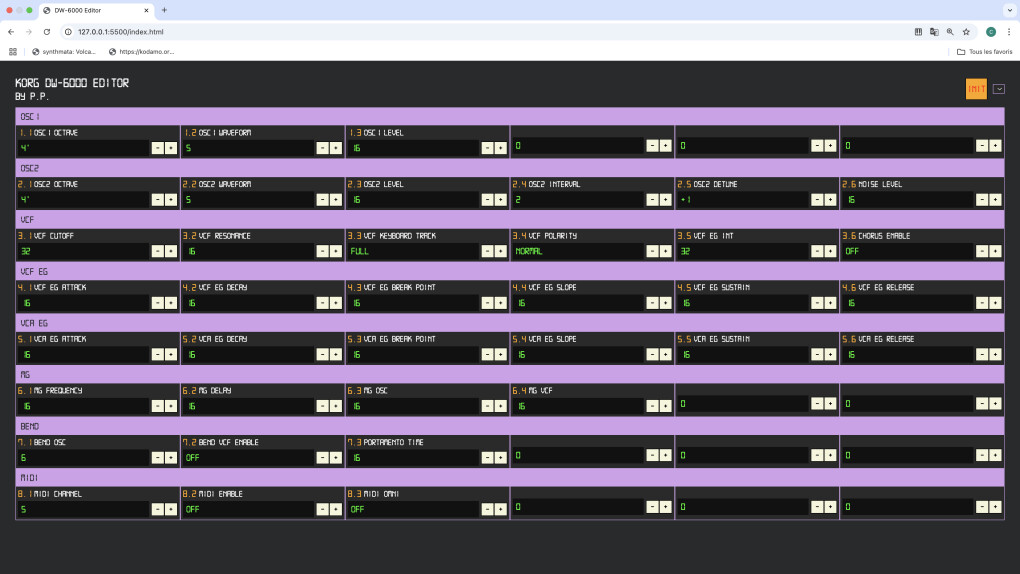
Task: Increase MG Frequency value
Action: point(171,406)
